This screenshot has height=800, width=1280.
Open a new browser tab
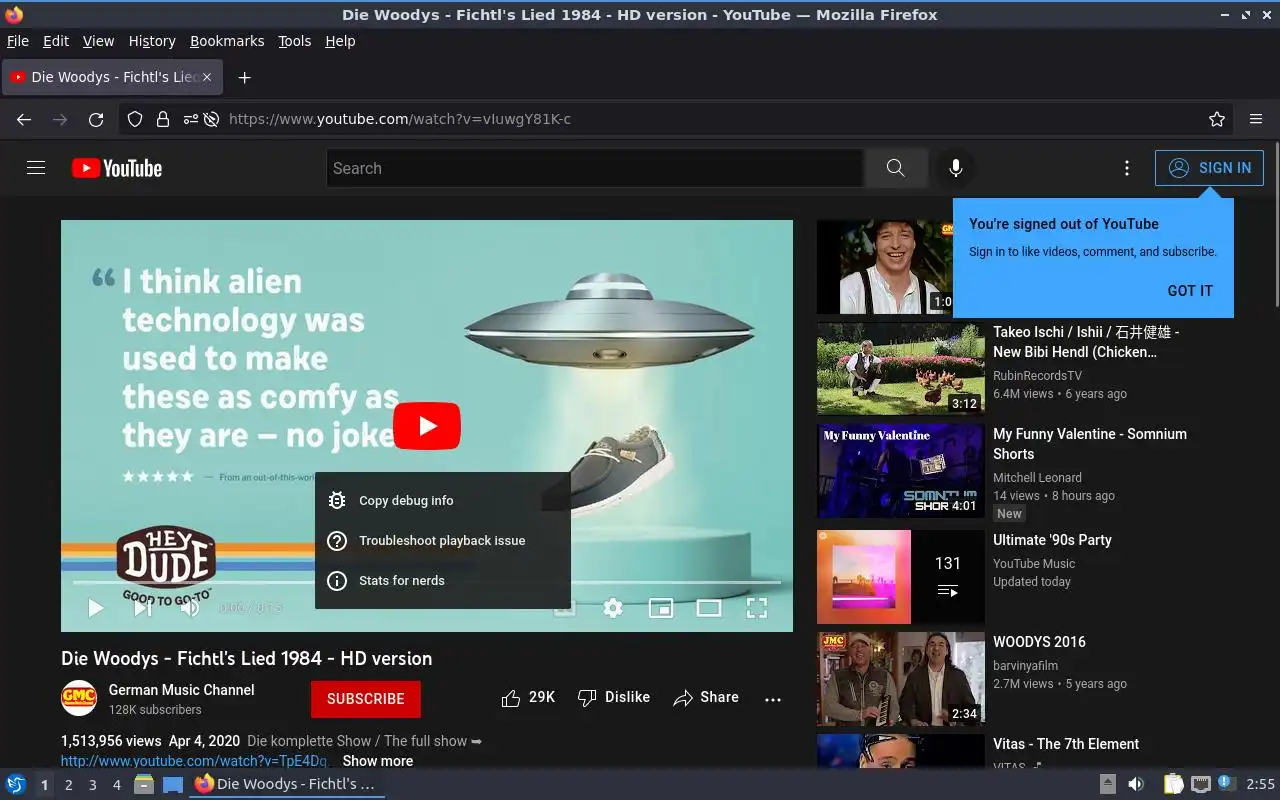(244, 77)
